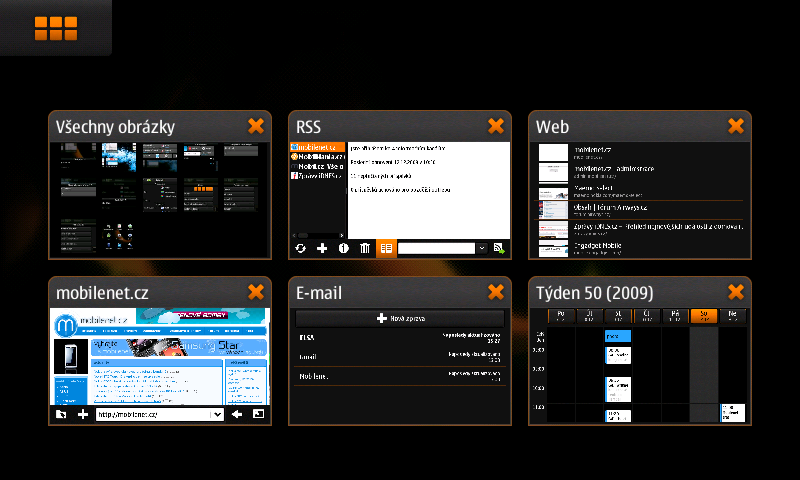This screenshot has width=800, height=480.
Task: Toggle the RSS orange list view icon
Action: click(386, 248)
